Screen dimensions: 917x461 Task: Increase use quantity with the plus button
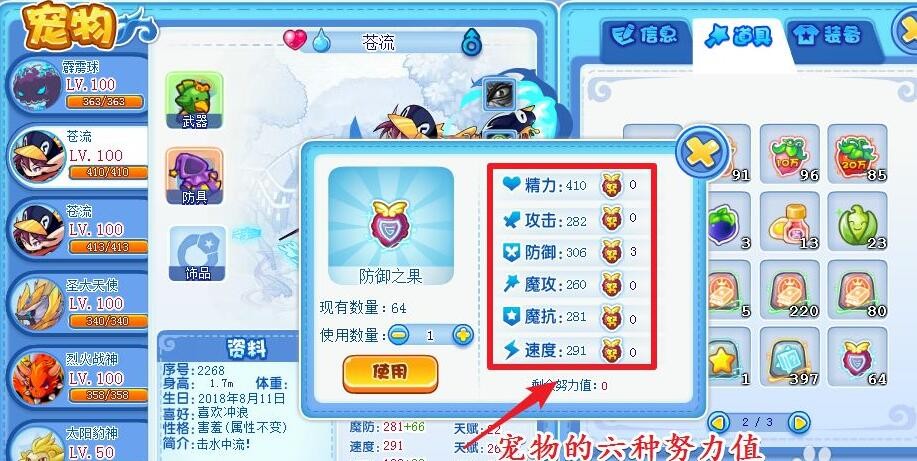coord(463,335)
